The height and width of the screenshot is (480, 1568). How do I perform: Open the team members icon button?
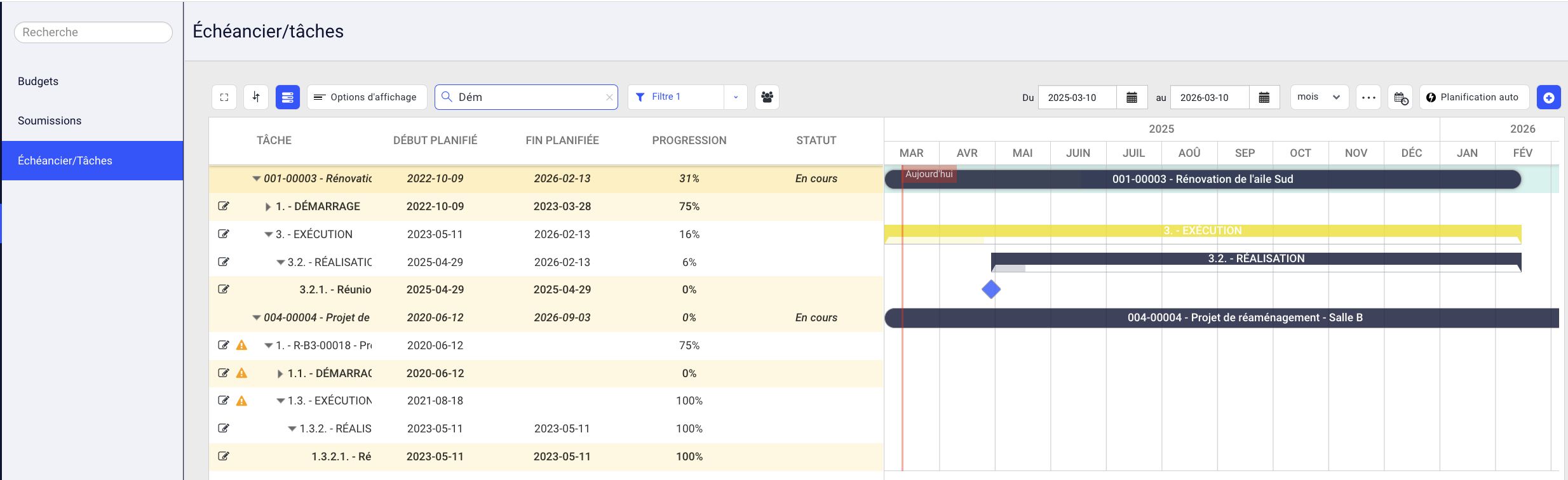coord(767,97)
